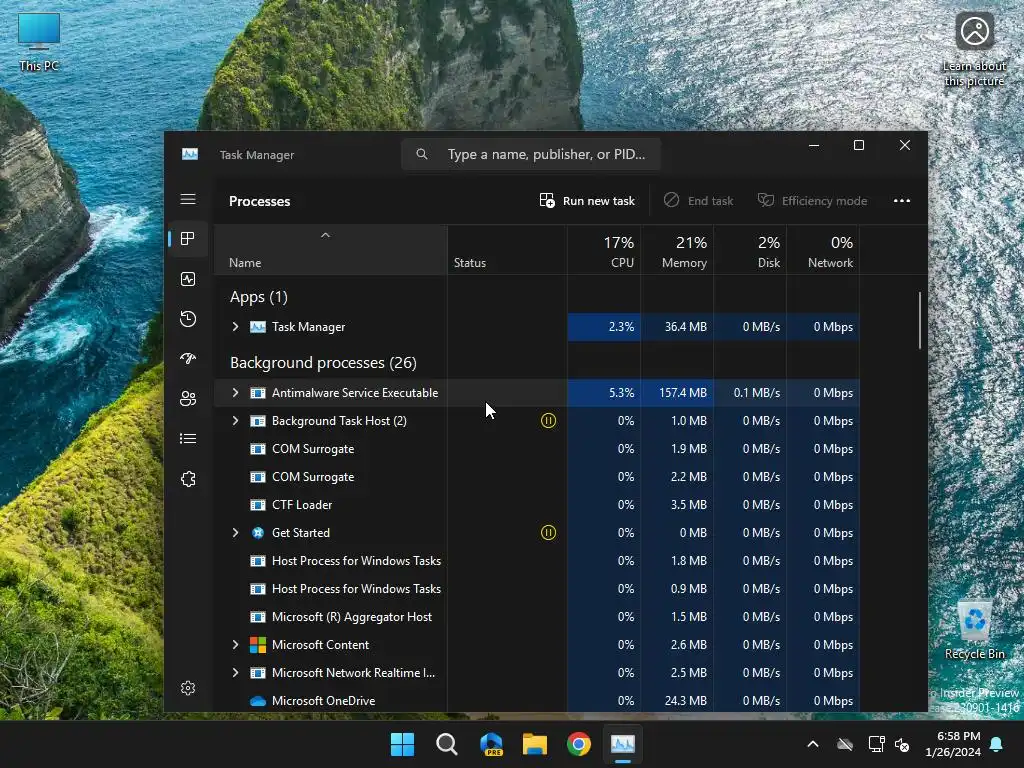Sort processes by Name column

pos(330,250)
